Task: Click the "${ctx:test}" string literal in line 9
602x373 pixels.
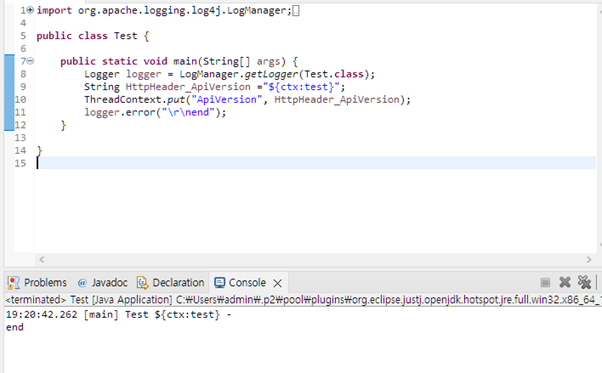Action: point(301,87)
